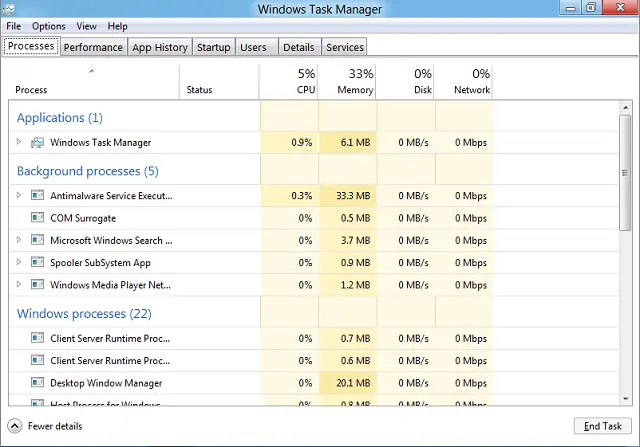The image size is (640, 447).
Task: Click the 0.3% CPU value
Action: click(x=302, y=196)
